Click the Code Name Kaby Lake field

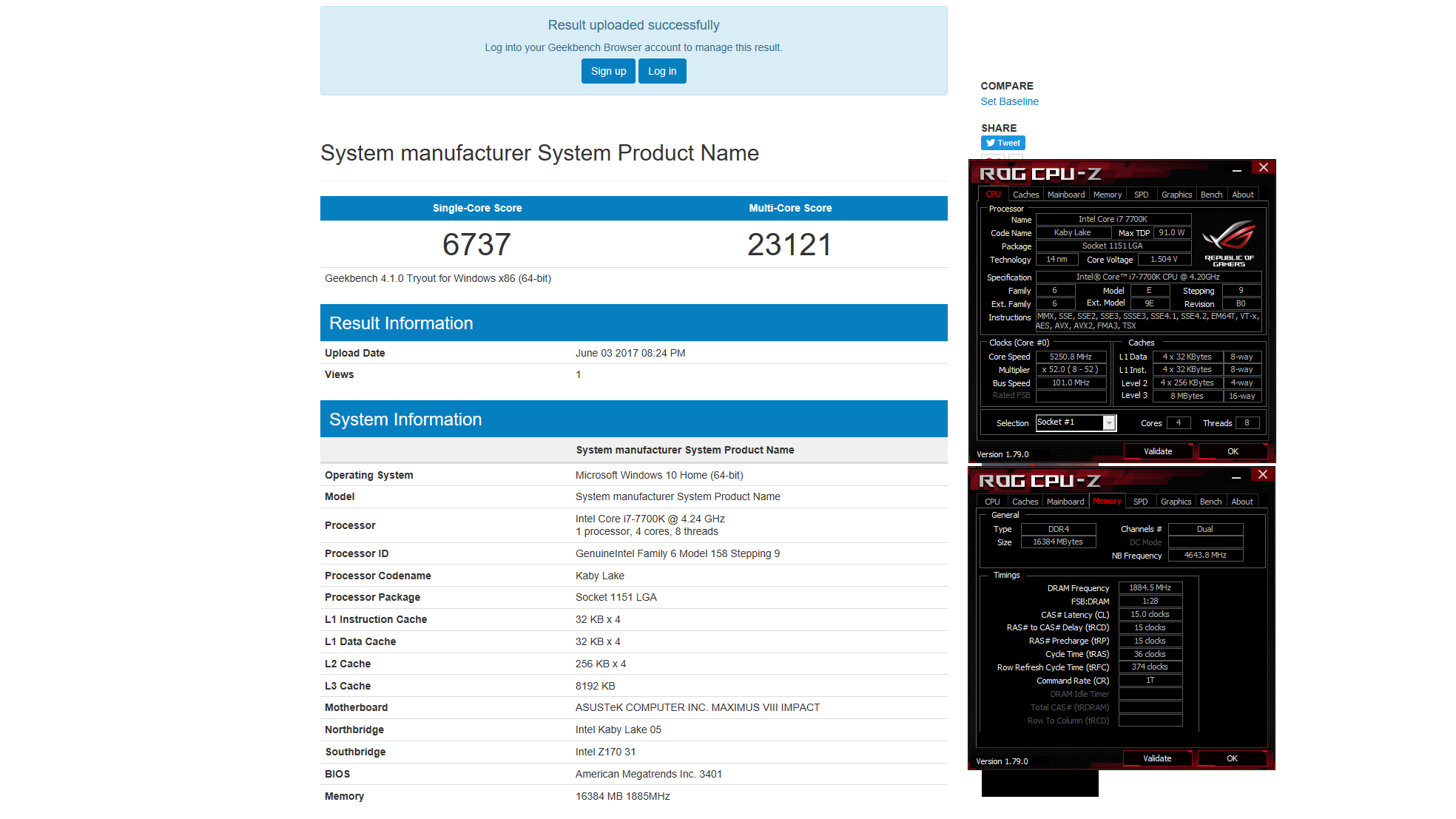(1072, 232)
